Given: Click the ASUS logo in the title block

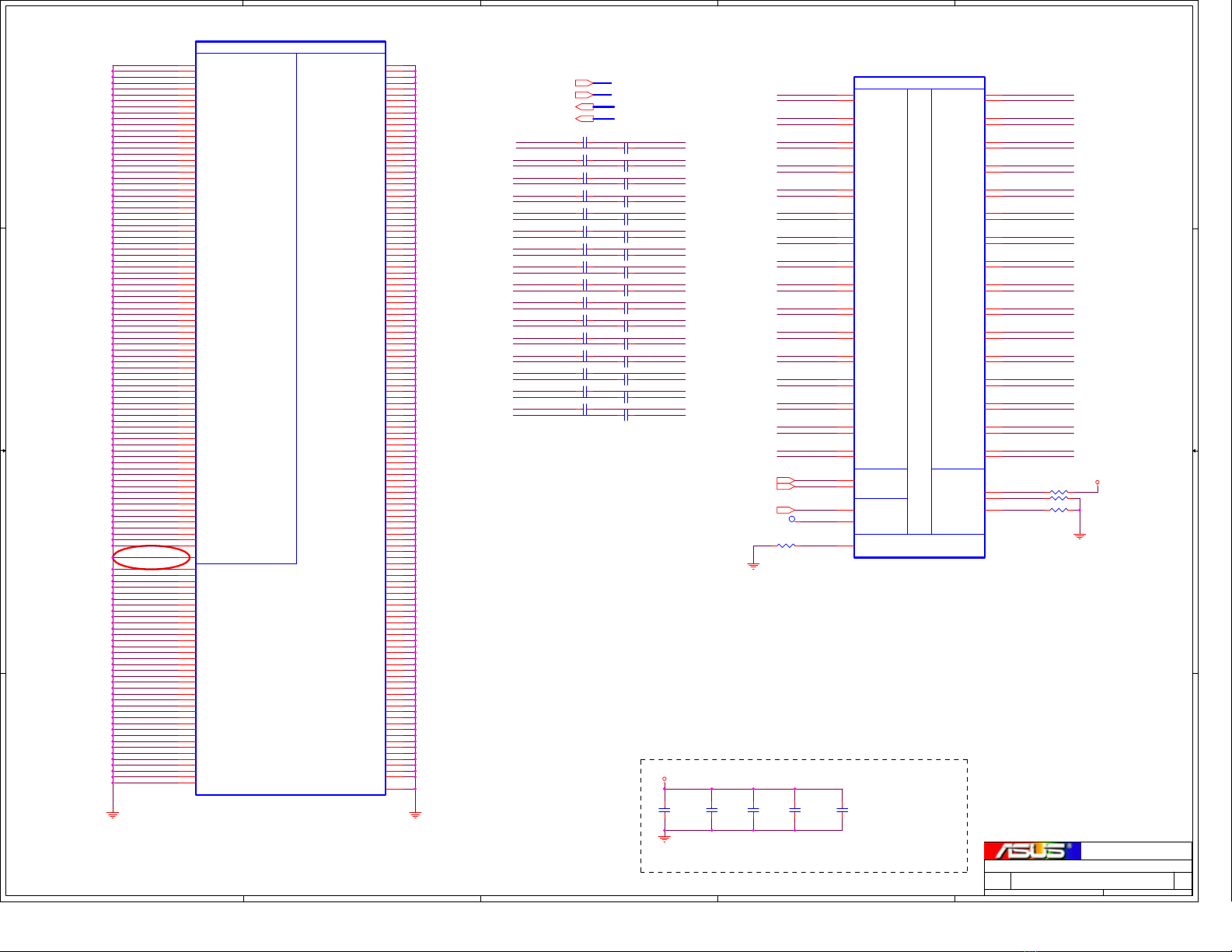Looking at the screenshot, I should tap(1032, 851).
